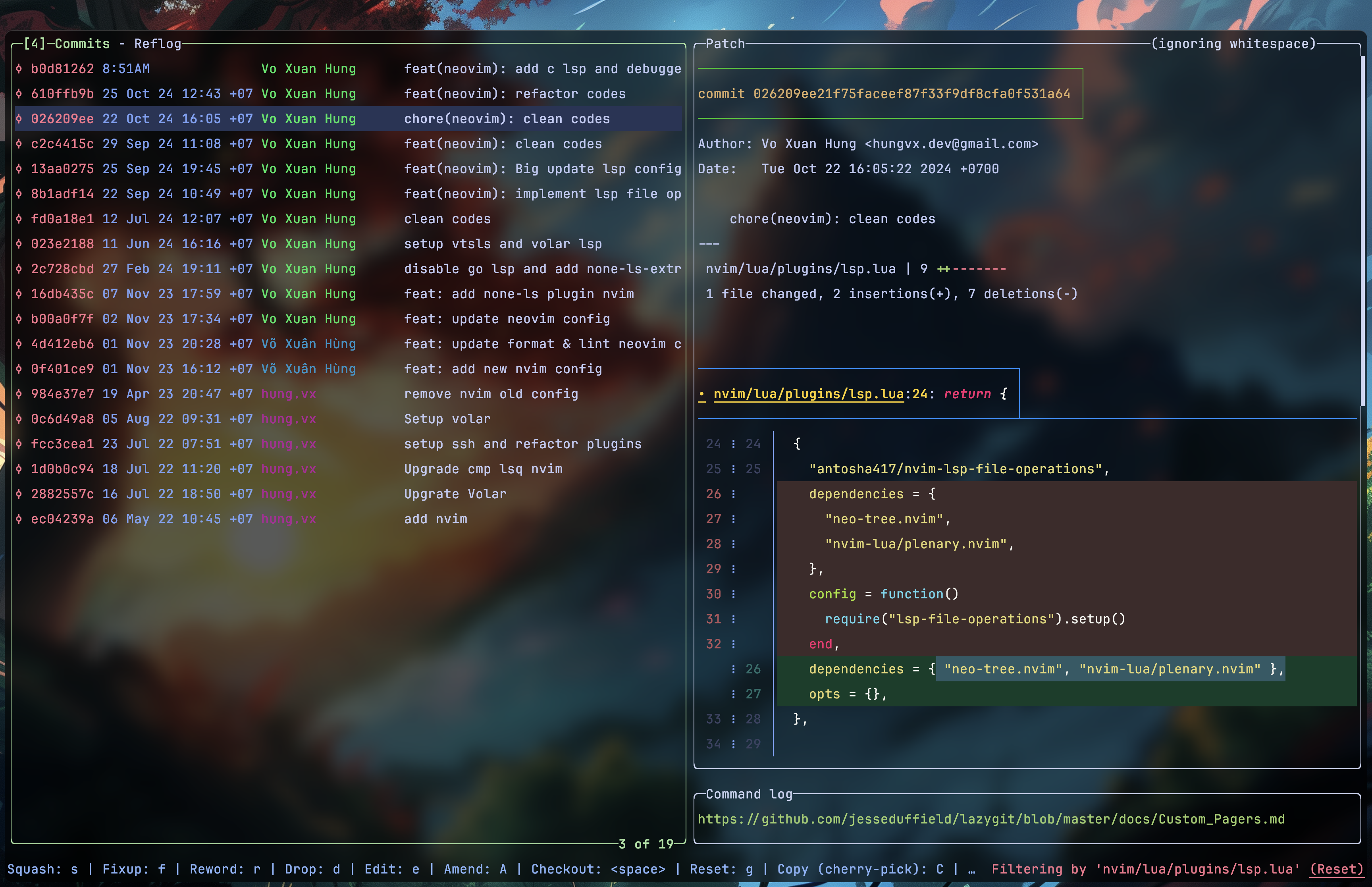The height and width of the screenshot is (887, 1372).
Task: Click the bullet icon before nvim/lua/plugins/lsp.lua header
Action: point(702,395)
